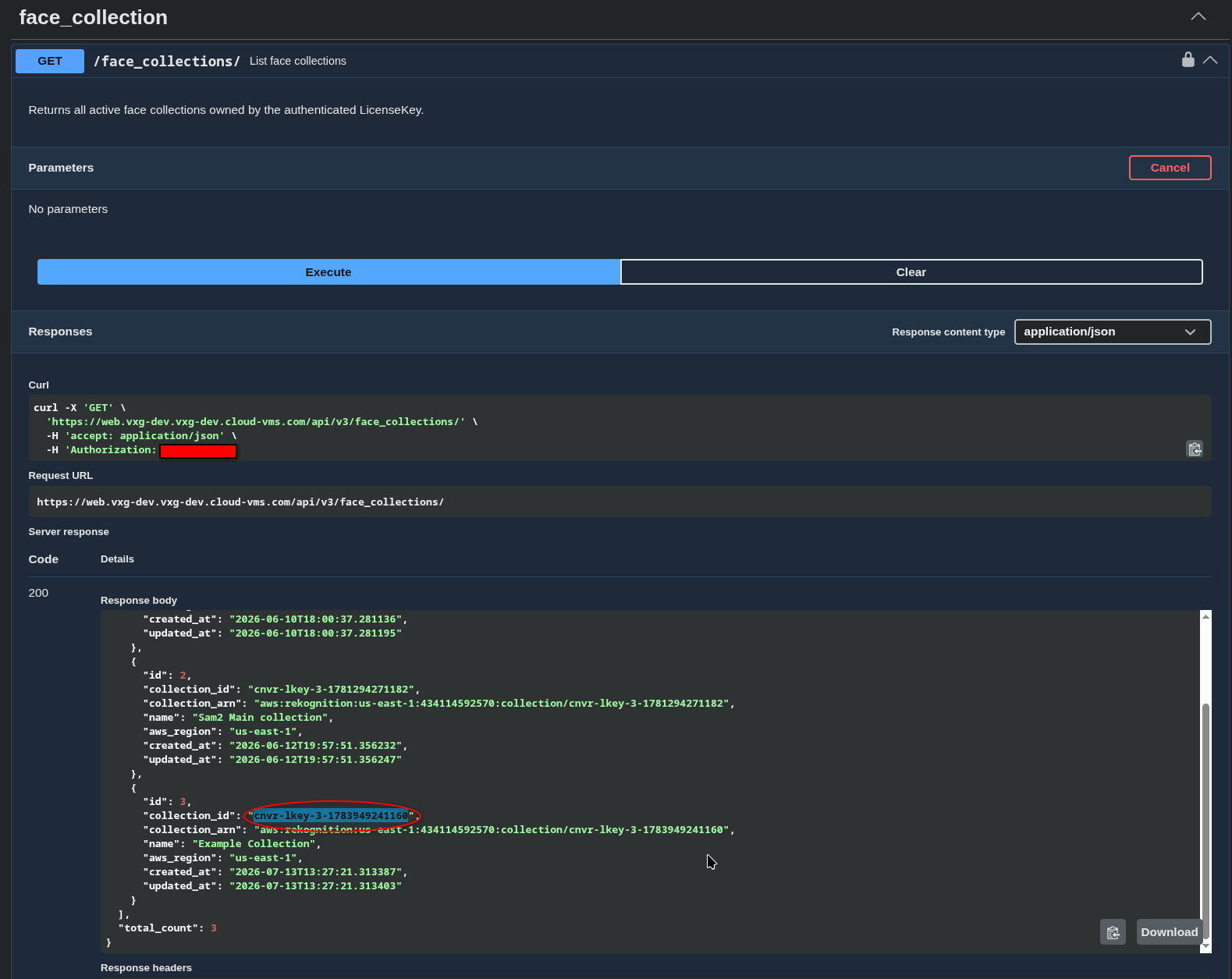The height and width of the screenshot is (979, 1232).
Task: Click the collection_id value cnvr-lkey-3-1781294271182
Action: pyautogui.click(x=332, y=690)
